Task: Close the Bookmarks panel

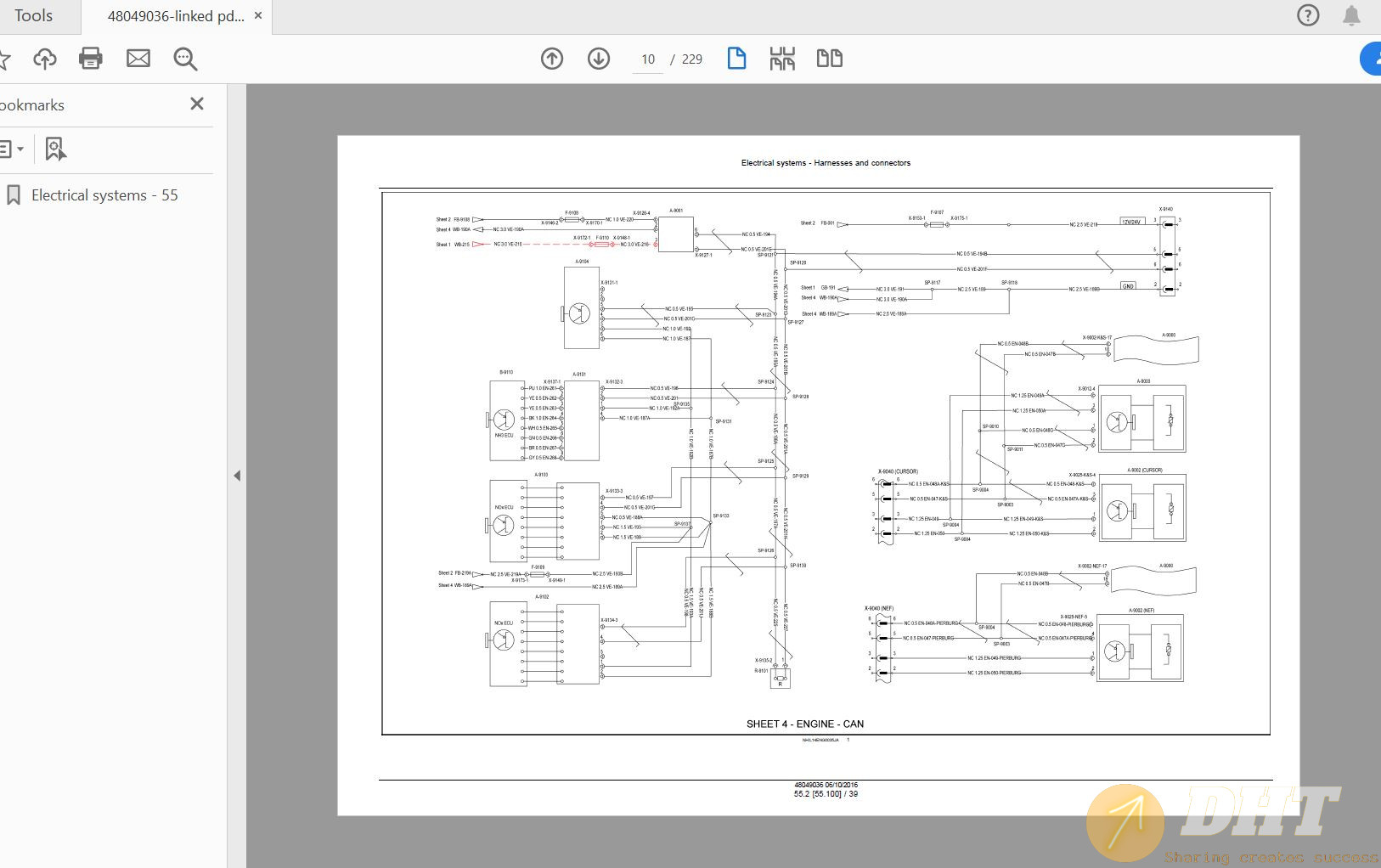Action: point(197,104)
